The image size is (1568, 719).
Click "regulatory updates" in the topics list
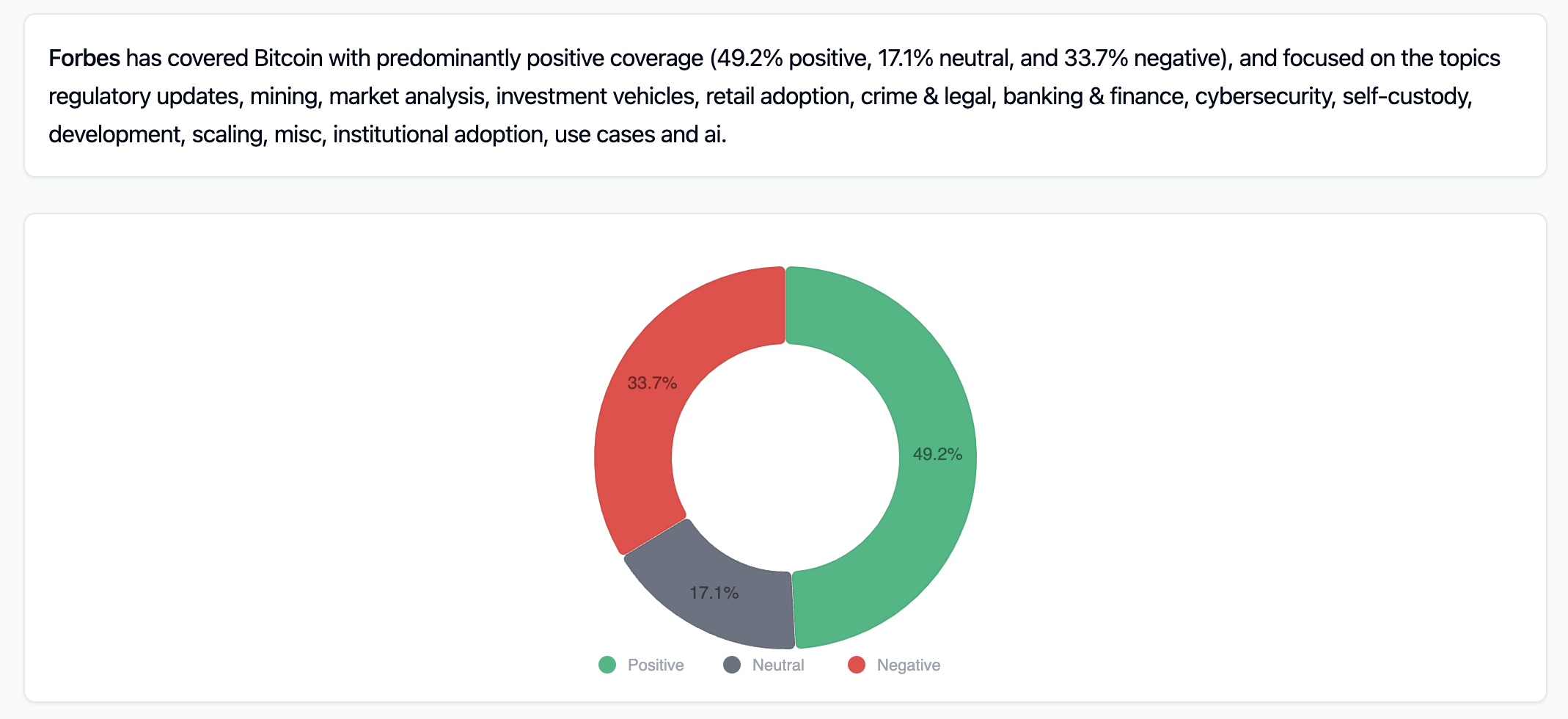point(144,96)
